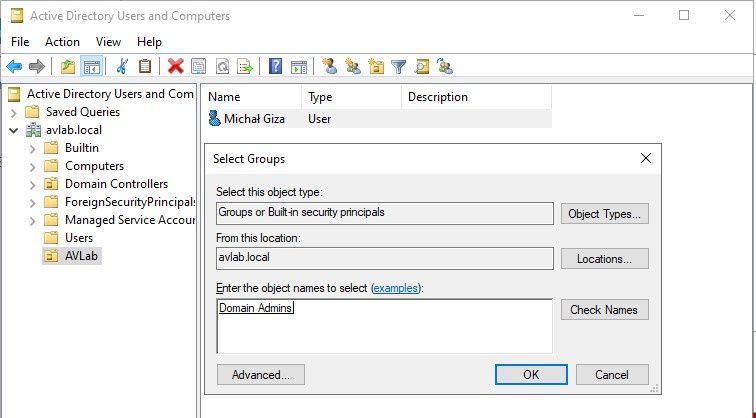
Task: Select Saved Queries in the tree
Action: [x=82, y=112]
